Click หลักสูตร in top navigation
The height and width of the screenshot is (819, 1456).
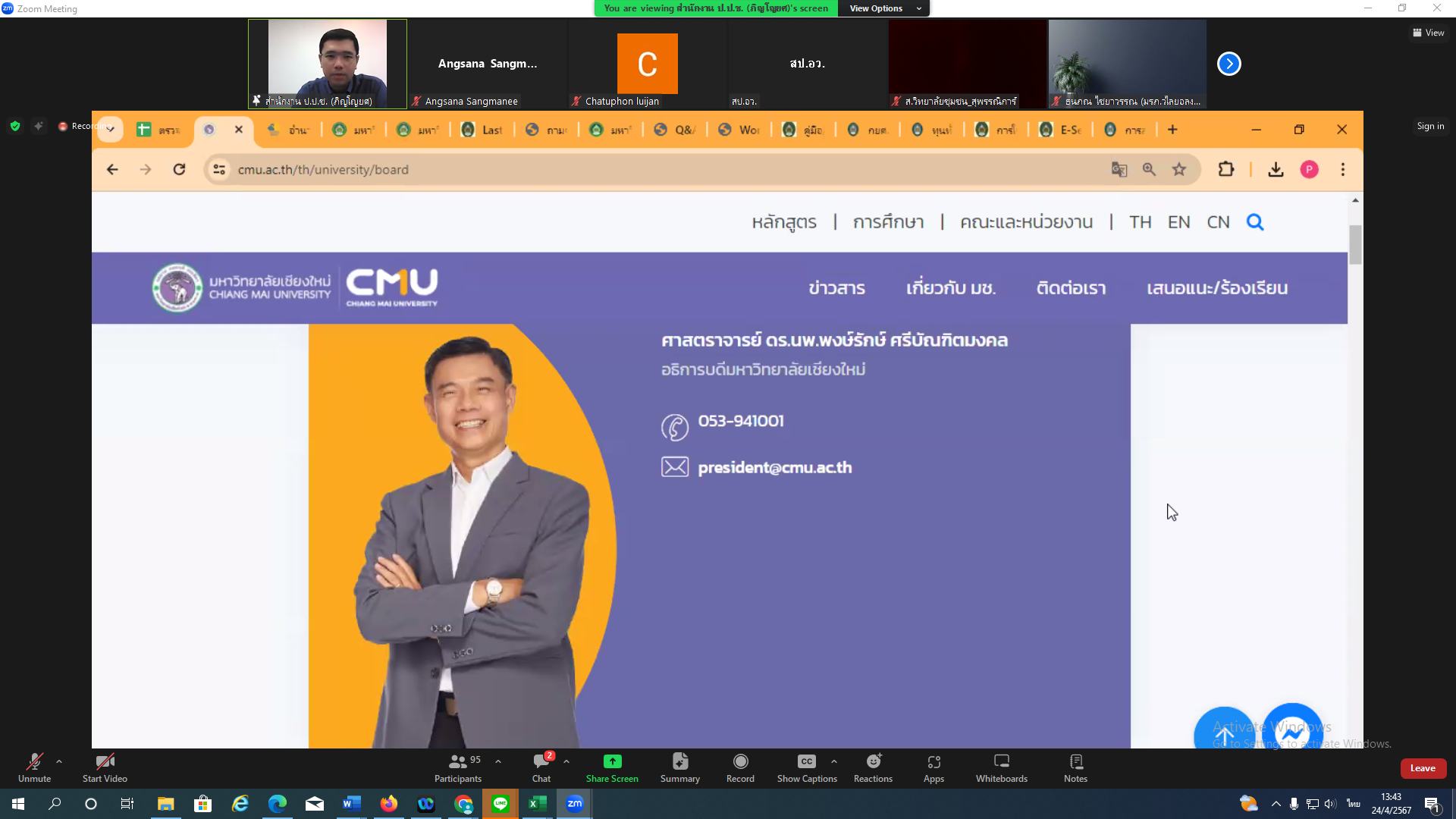tap(784, 222)
